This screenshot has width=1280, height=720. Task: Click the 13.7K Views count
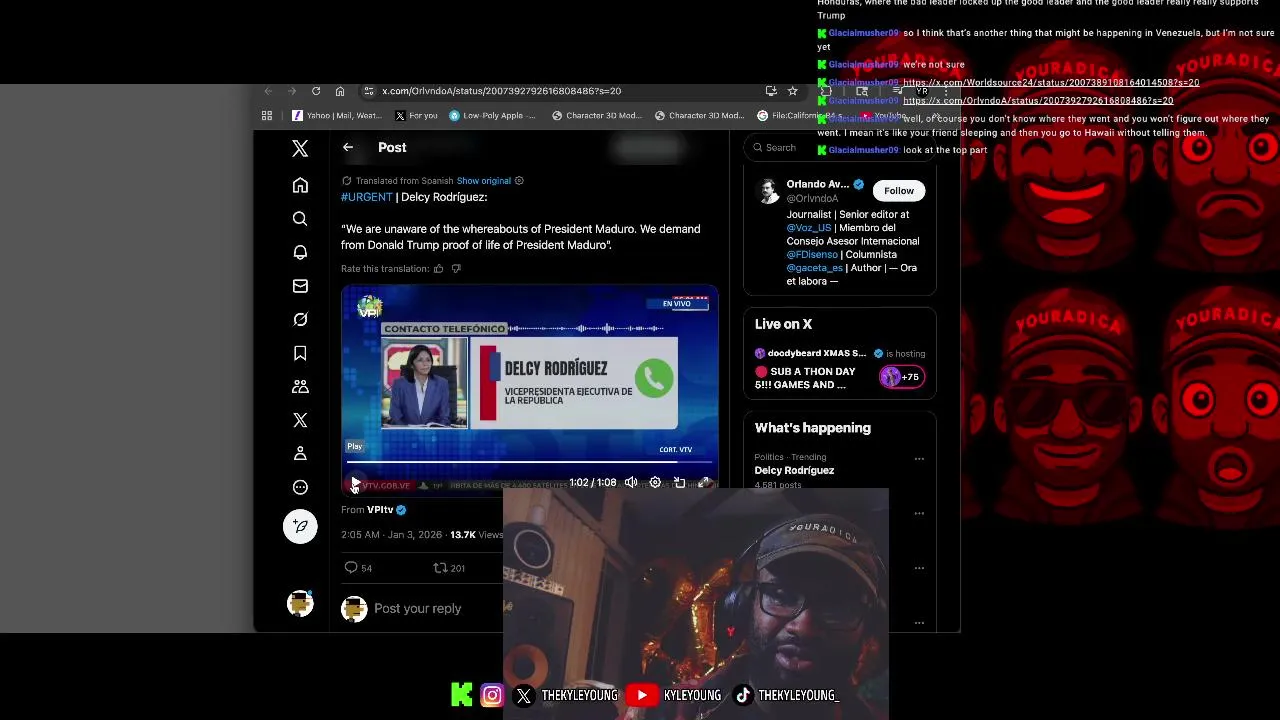coord(476,535)
